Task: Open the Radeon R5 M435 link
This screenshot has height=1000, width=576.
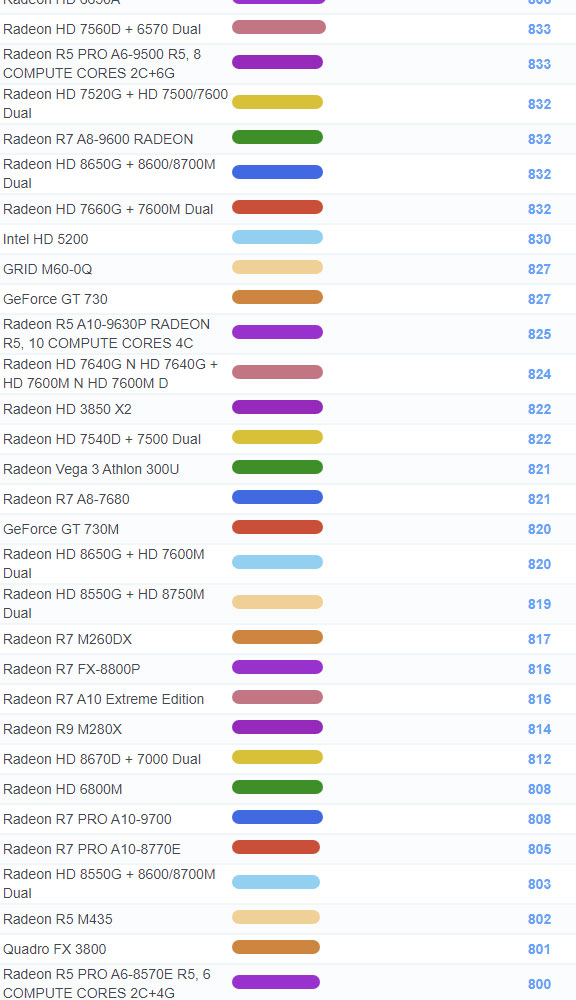Action: 58,919
